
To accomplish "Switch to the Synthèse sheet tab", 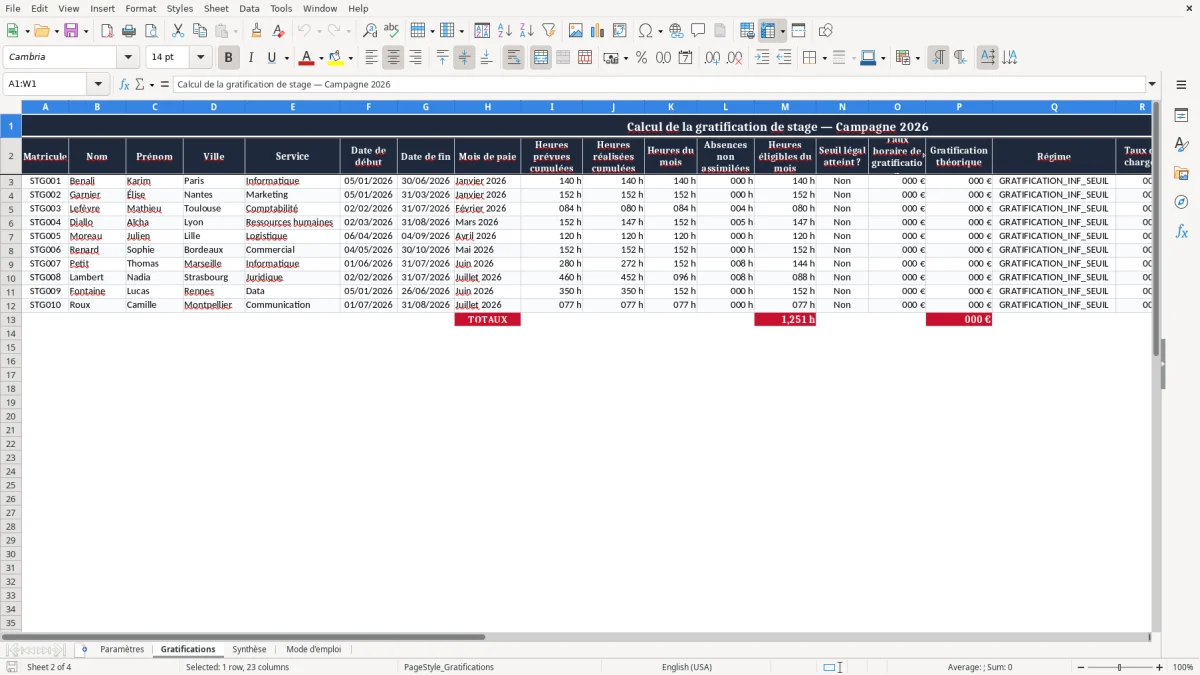I will pos(249,650).
